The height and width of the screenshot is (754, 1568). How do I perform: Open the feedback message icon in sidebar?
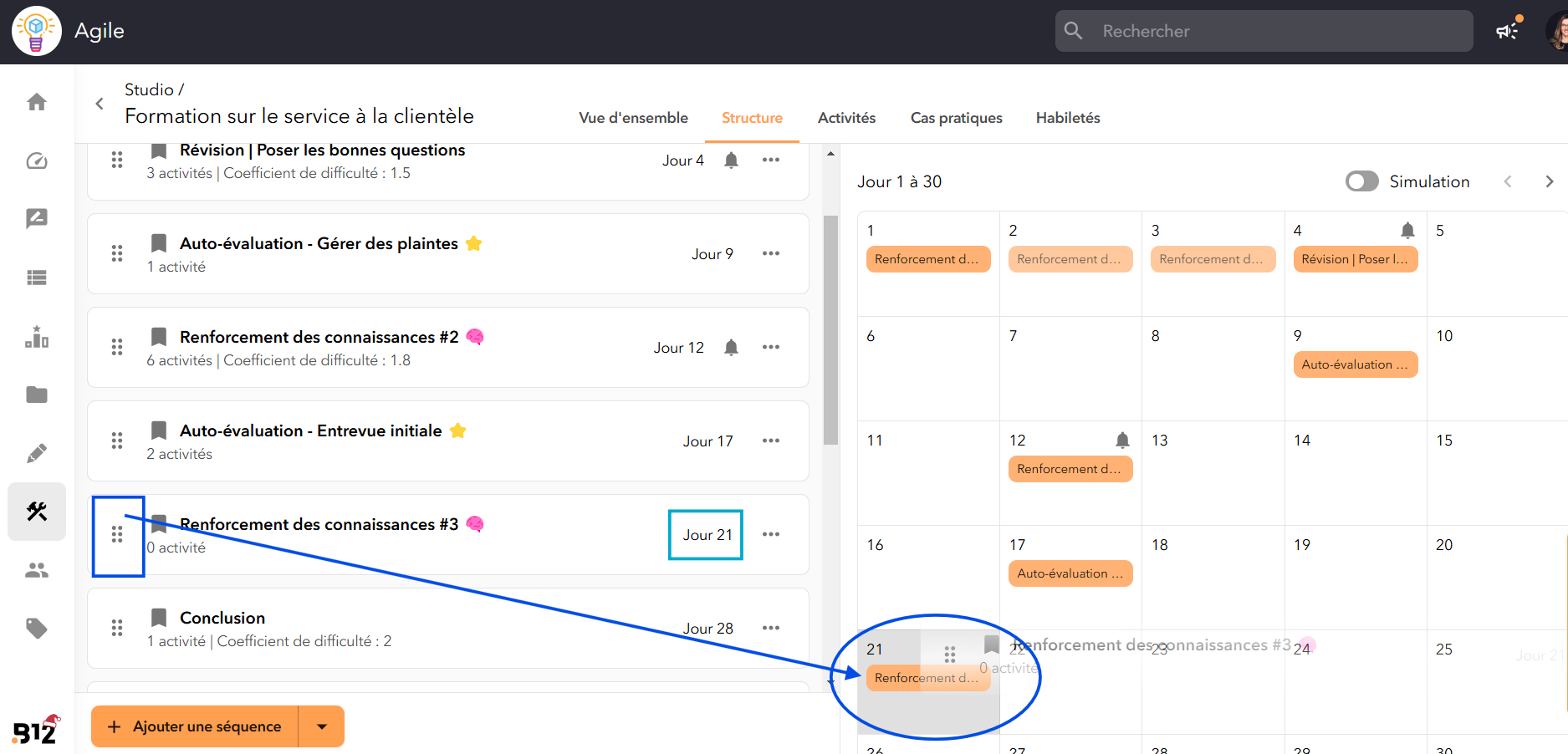tap(37, 219)
